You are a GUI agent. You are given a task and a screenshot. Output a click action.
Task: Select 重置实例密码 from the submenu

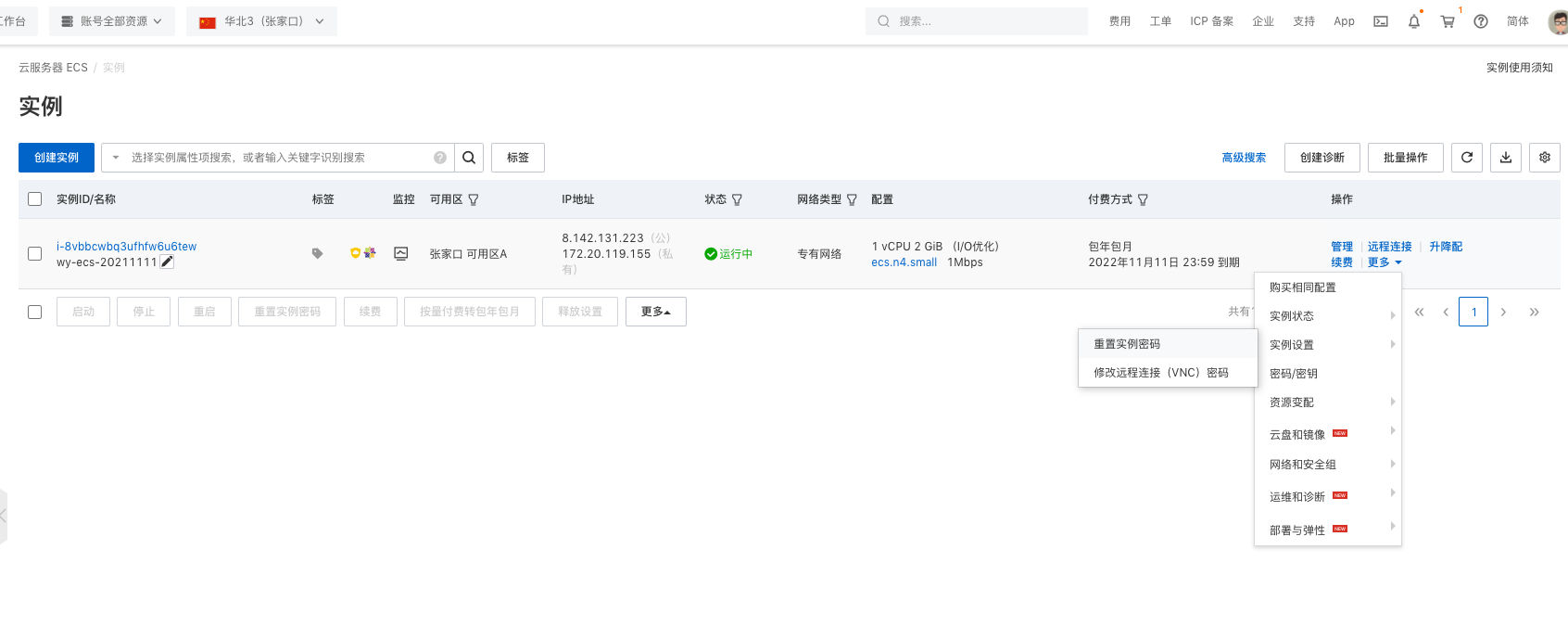1127,344
